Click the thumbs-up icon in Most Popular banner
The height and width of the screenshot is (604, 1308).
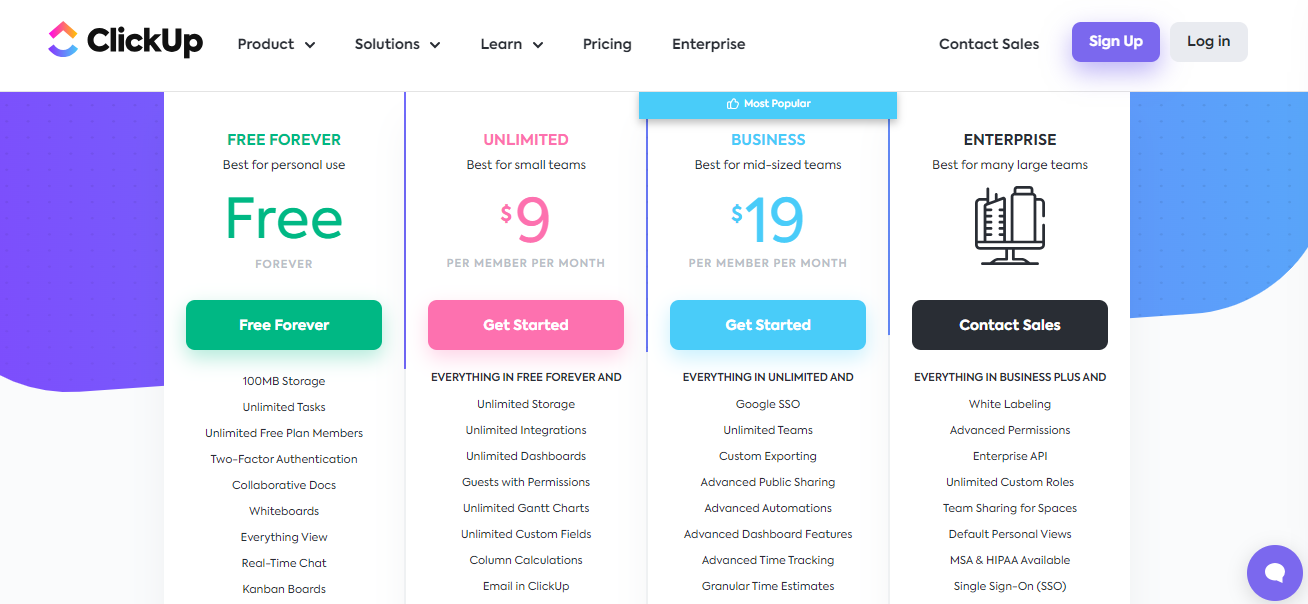733,104
